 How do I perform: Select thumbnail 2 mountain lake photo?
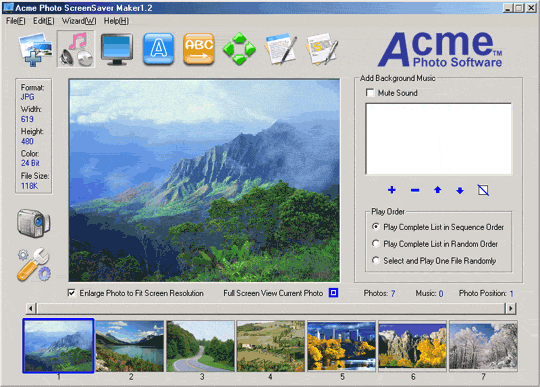[x=129, y=346]
